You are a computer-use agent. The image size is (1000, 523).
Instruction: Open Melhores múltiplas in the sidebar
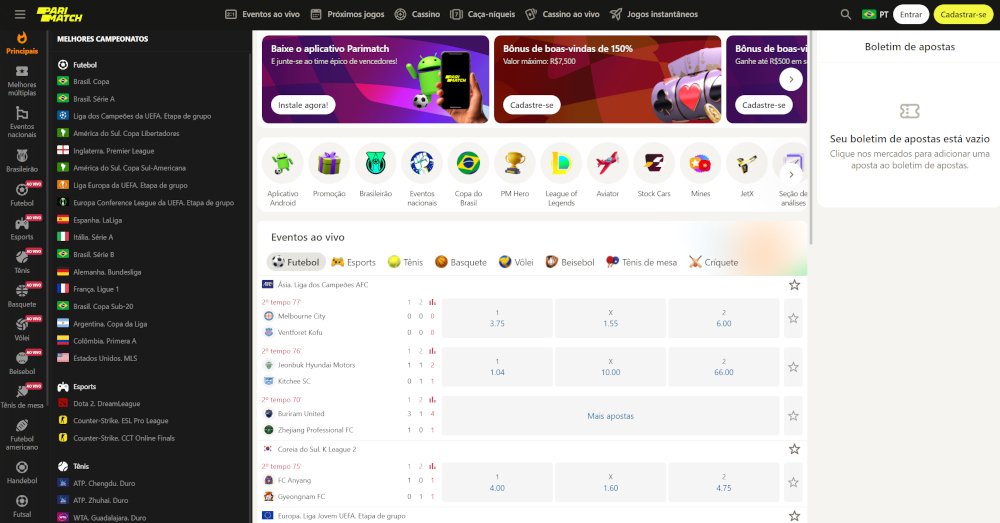[22, 81]
